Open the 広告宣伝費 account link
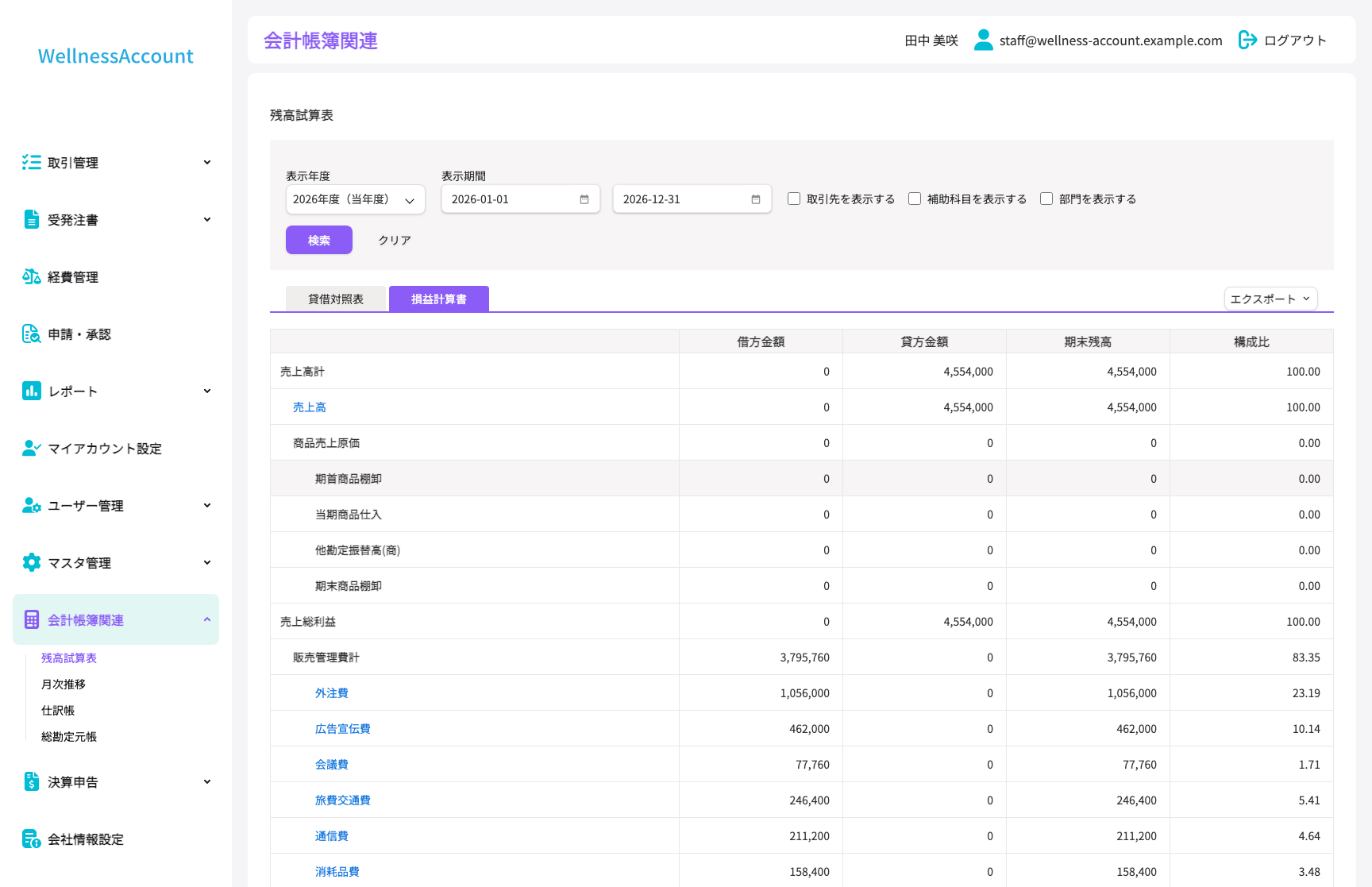The height and width of the screenshot is (887, 1372). 343,729
